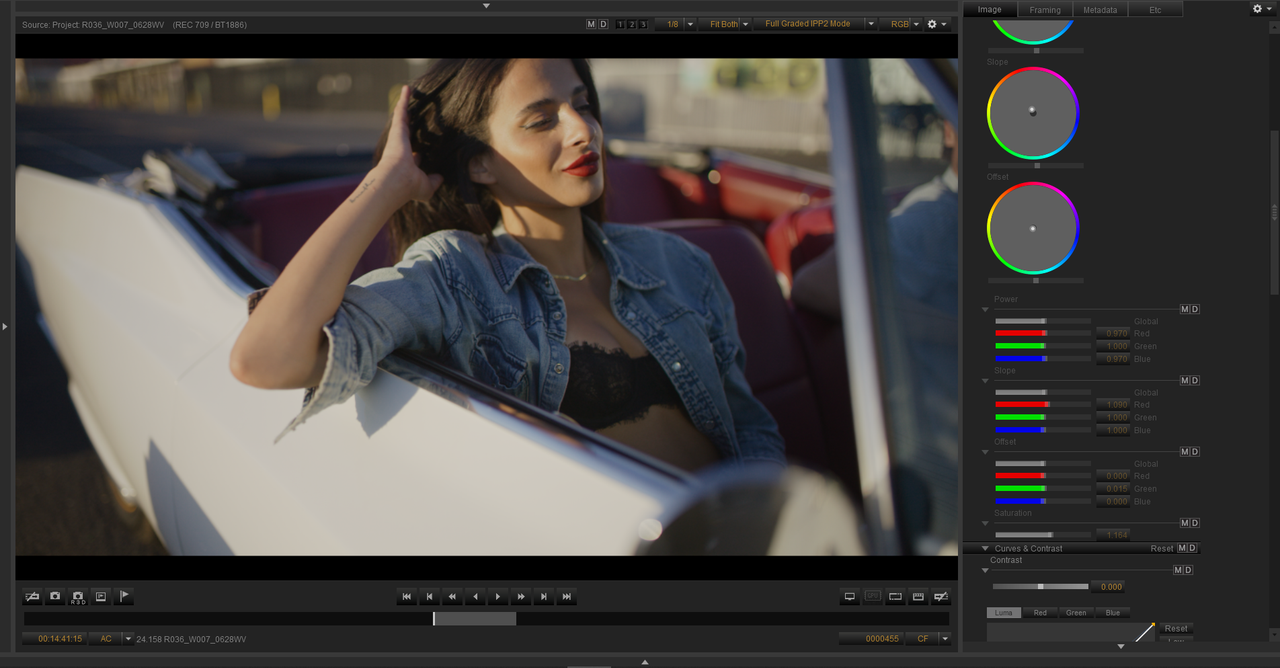Screen dimensions: 1280x668
Task: Open the RGB channel dropdown
Action: click(x=916, y=24)
